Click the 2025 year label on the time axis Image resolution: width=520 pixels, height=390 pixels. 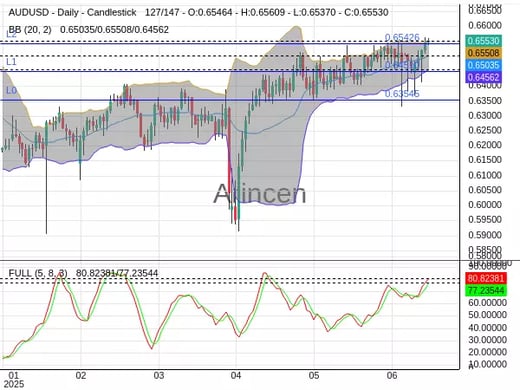tap(13, 384)
